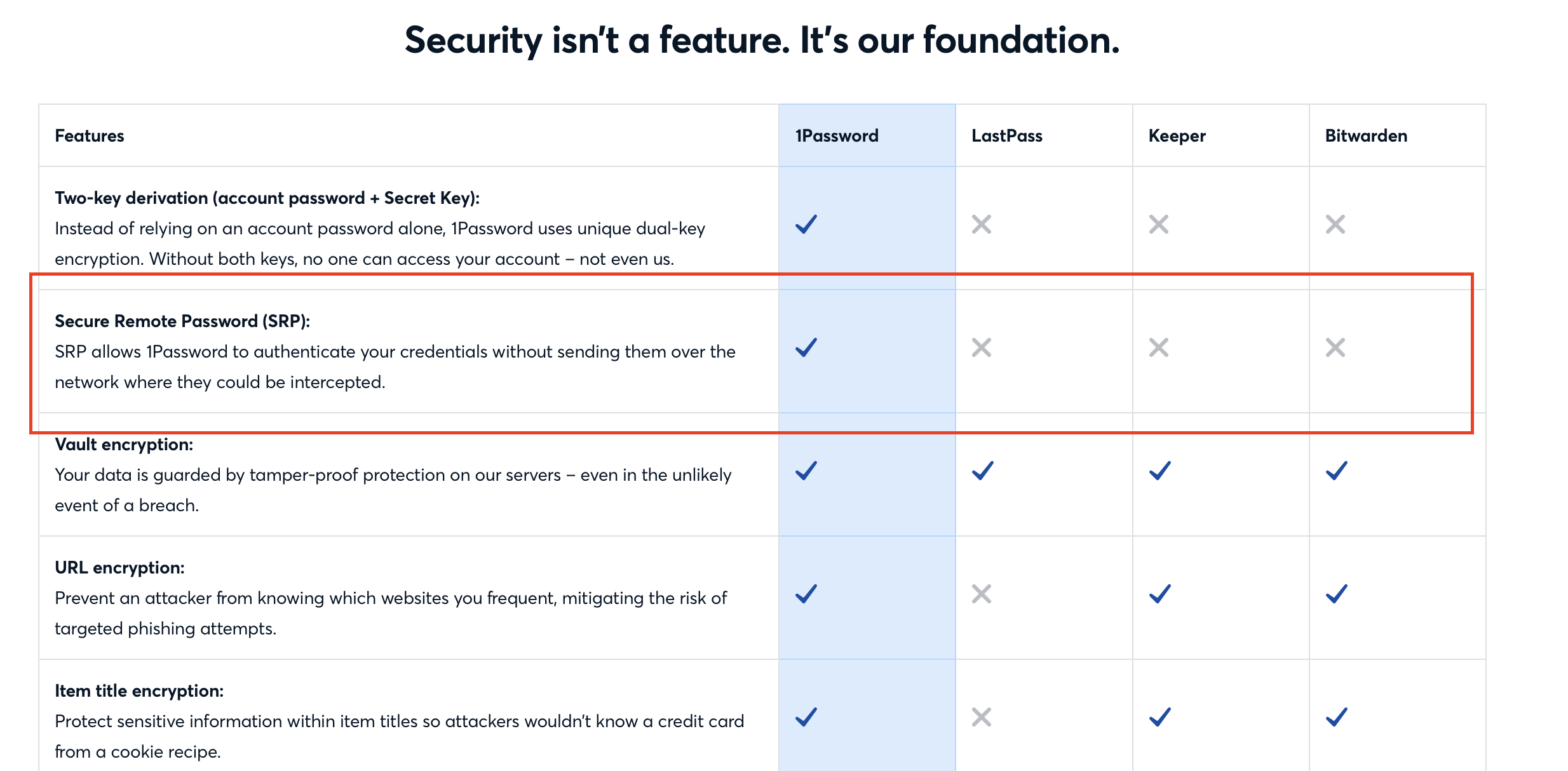Click the Secure Remote Password (SRP) title
The image size is (1568, 771).
coord(182,321)
